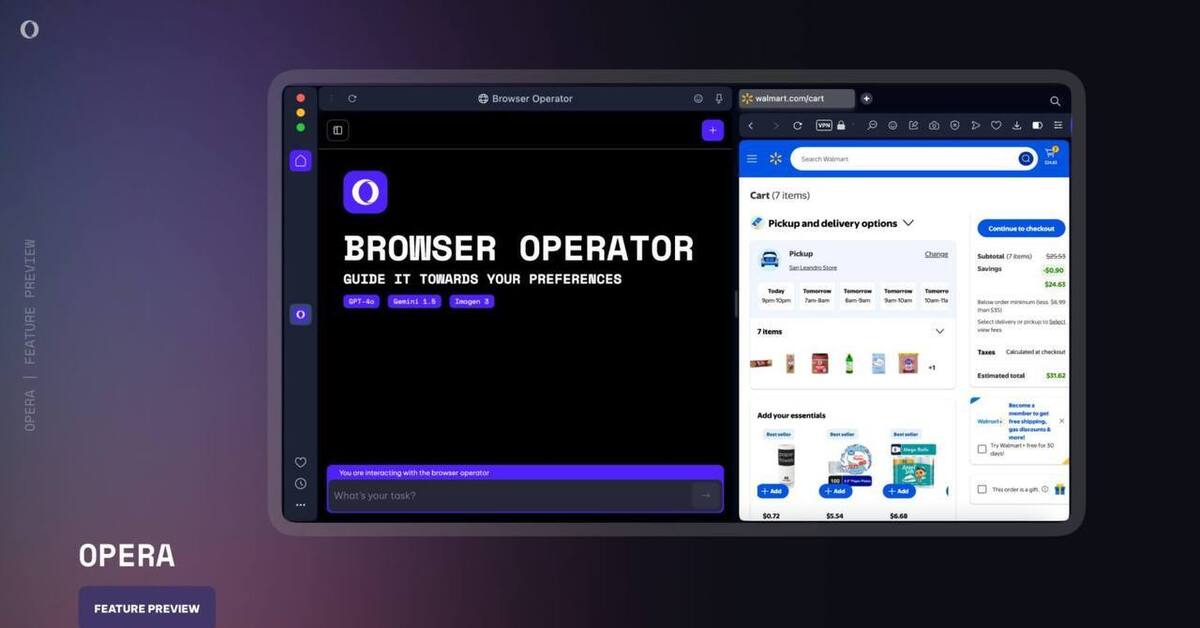Click the Opera logo in top-left corner
Viewport: 1200px width, 628px height.
(x=29, y=30)
